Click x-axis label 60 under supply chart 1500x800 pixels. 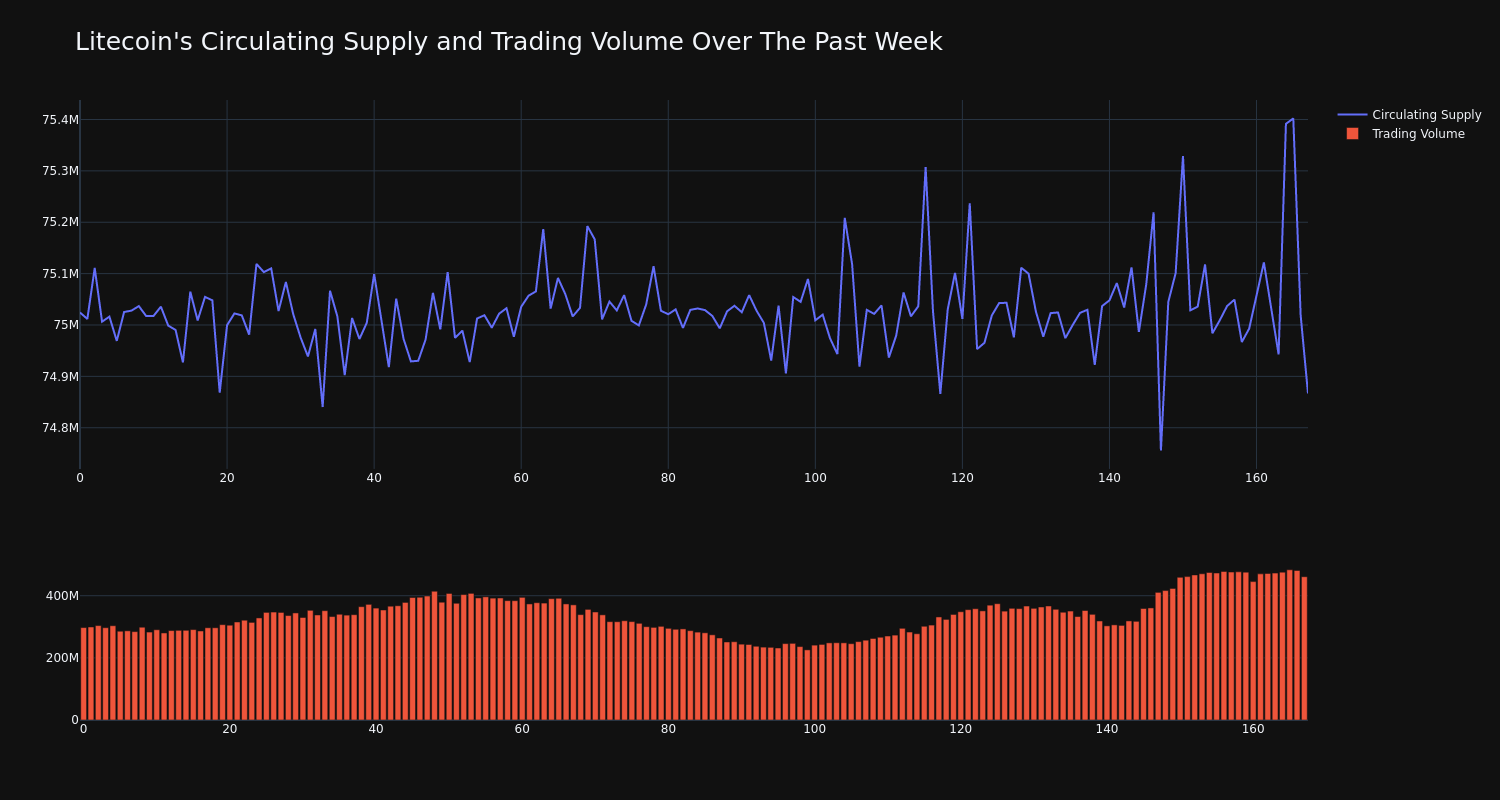click(x=521, y=478)
